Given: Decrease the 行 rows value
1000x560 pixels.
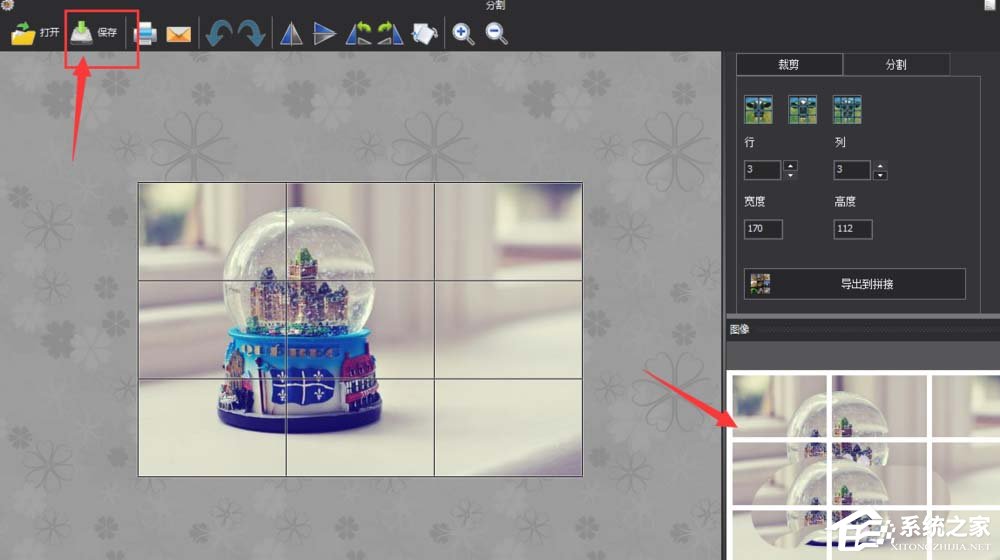Looking at the screenshot, I should (790, 175).
